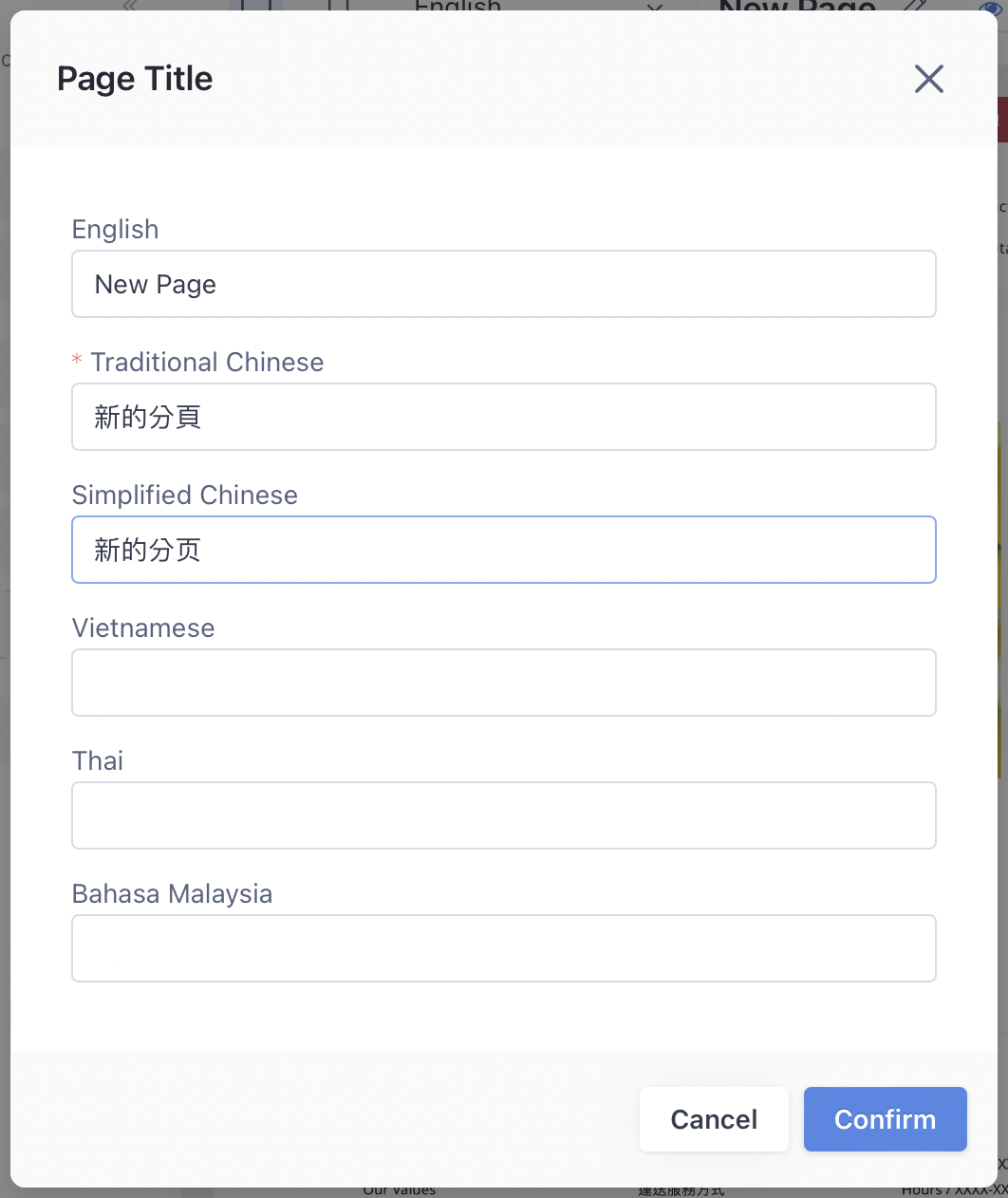The height and width of the screenshot is (1198, 1008).
Task: Click the Thai label text
Action: [98, 761]
